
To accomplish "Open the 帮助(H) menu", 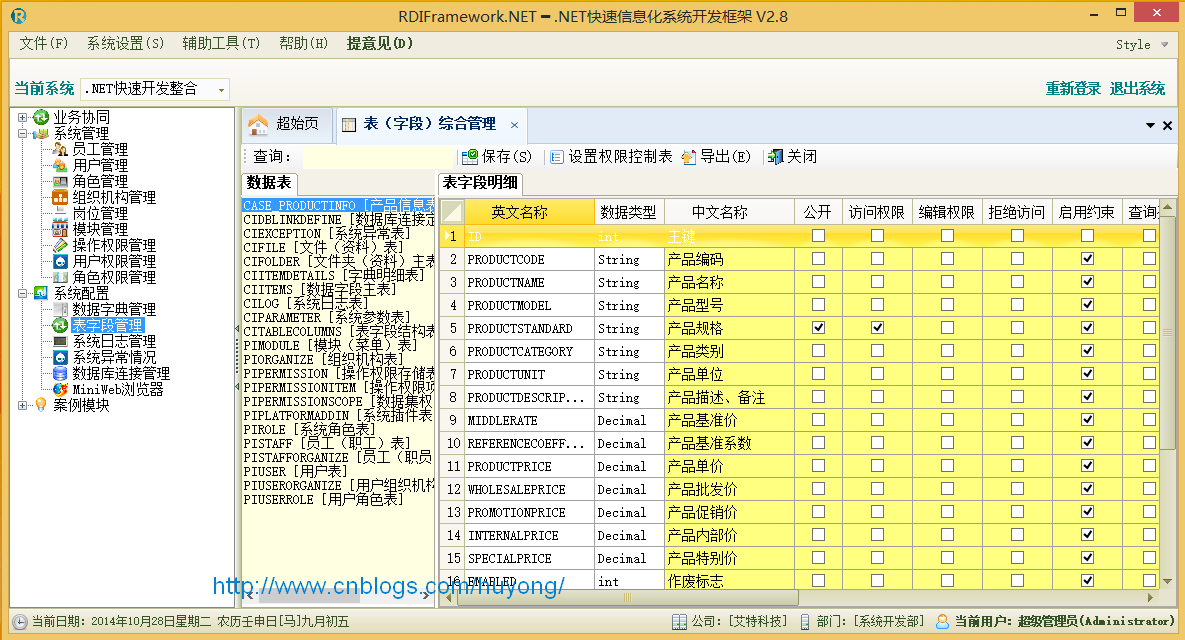I will 304,43.
